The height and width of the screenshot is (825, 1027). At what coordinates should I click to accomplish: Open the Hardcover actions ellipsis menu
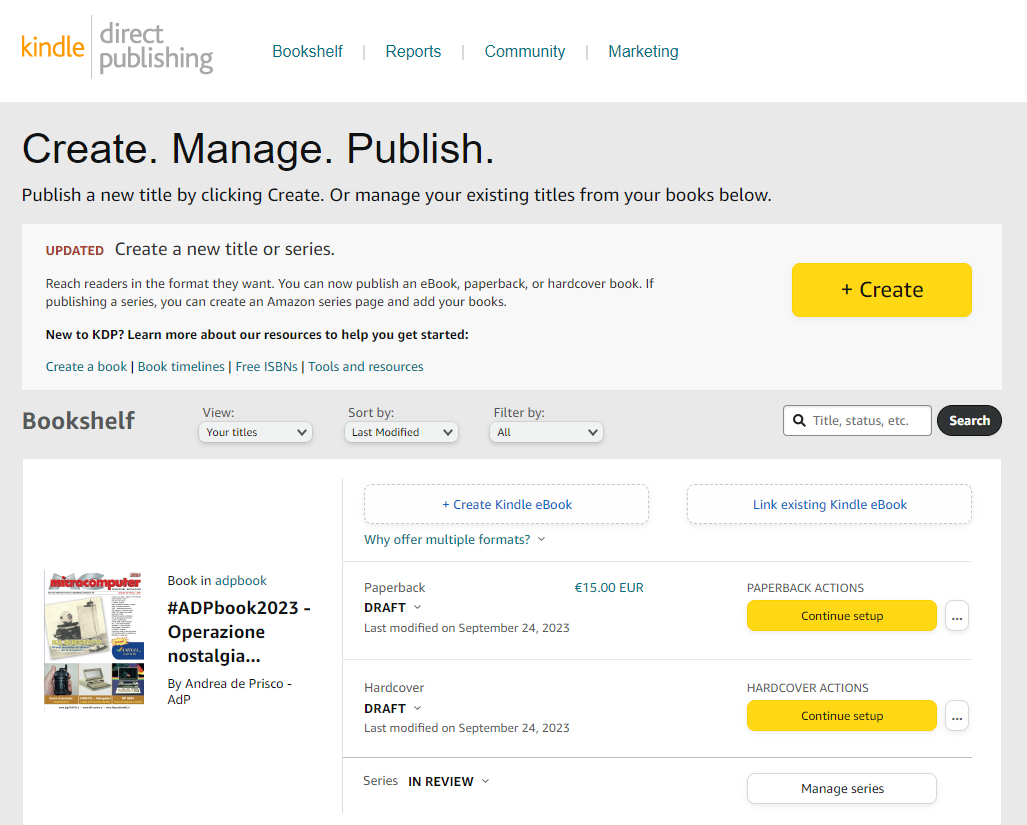pos(957,716)
